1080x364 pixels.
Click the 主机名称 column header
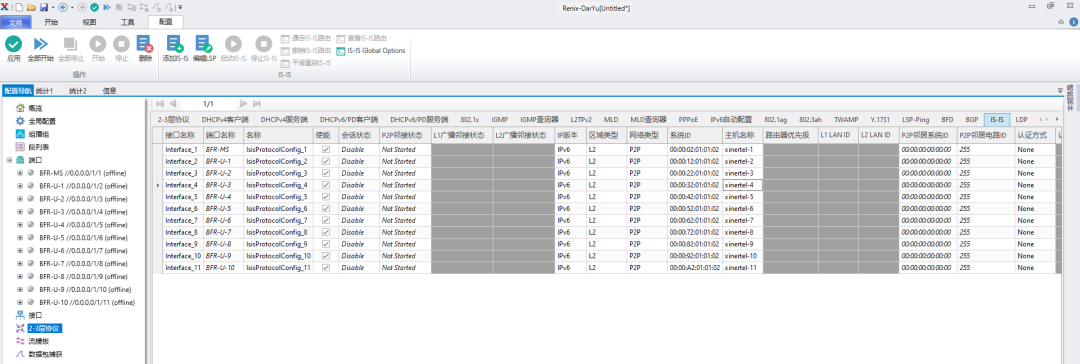(742, 135)
